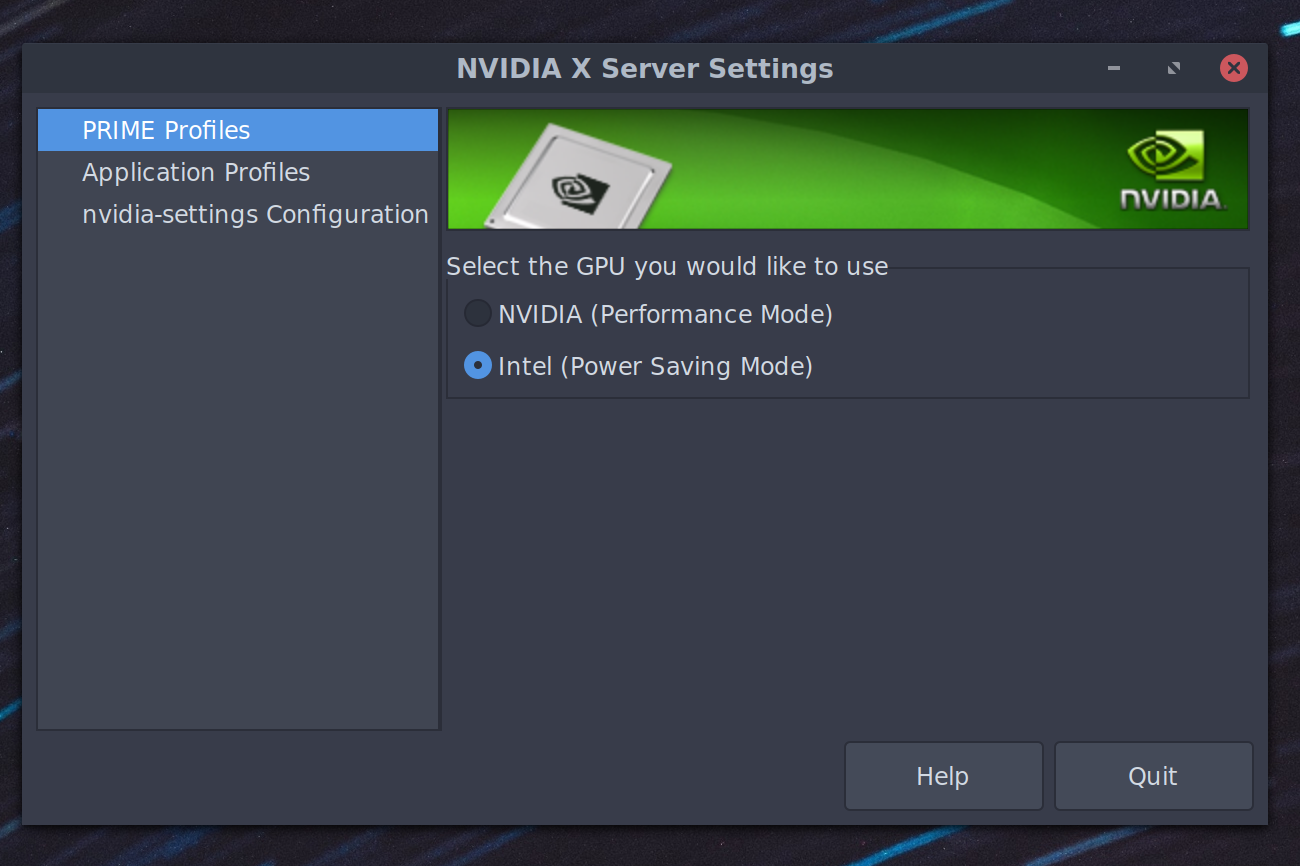1300x866 pixels.
Task: Select the PRIME Profiles sidebar entry
Action: point(166,130)
